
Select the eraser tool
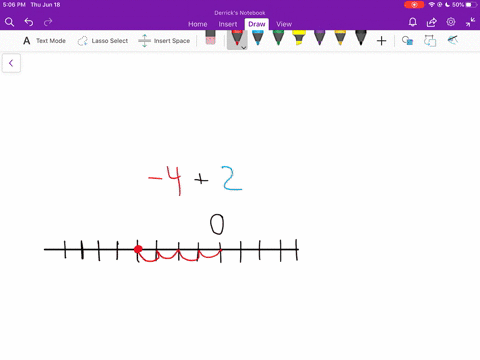coord(210,37)
